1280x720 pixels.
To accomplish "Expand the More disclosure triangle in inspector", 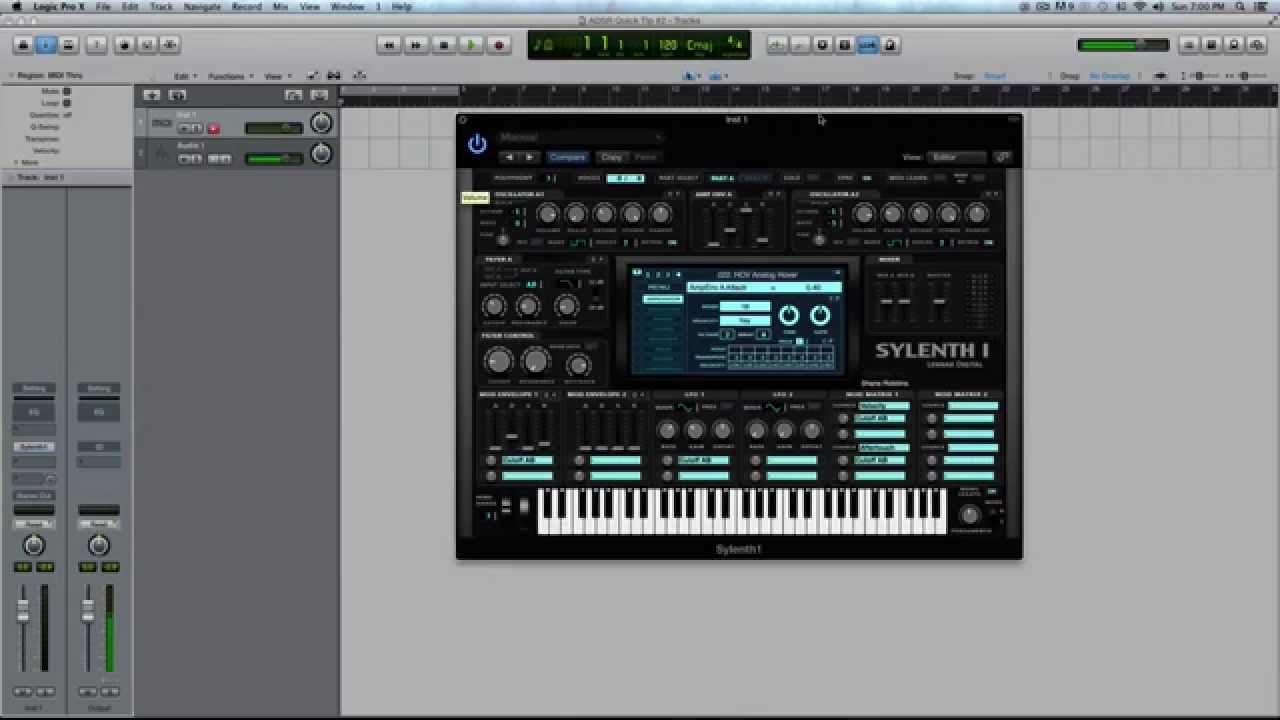I will pyautogui.click(x=17, y=162).
